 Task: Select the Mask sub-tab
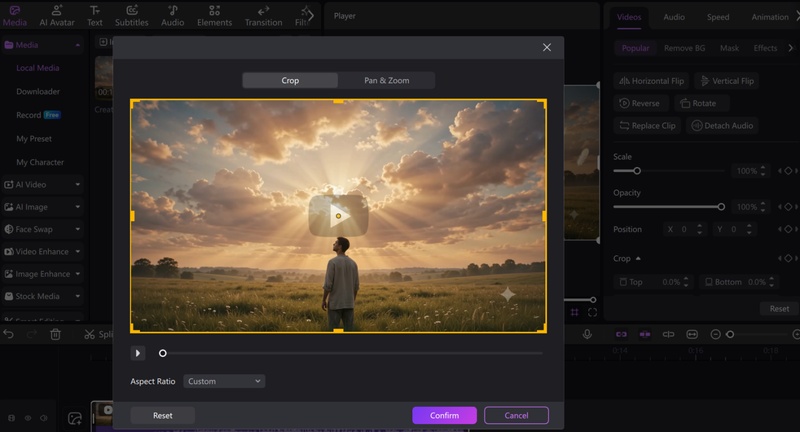pyautogui.click(x=729, y=48)
